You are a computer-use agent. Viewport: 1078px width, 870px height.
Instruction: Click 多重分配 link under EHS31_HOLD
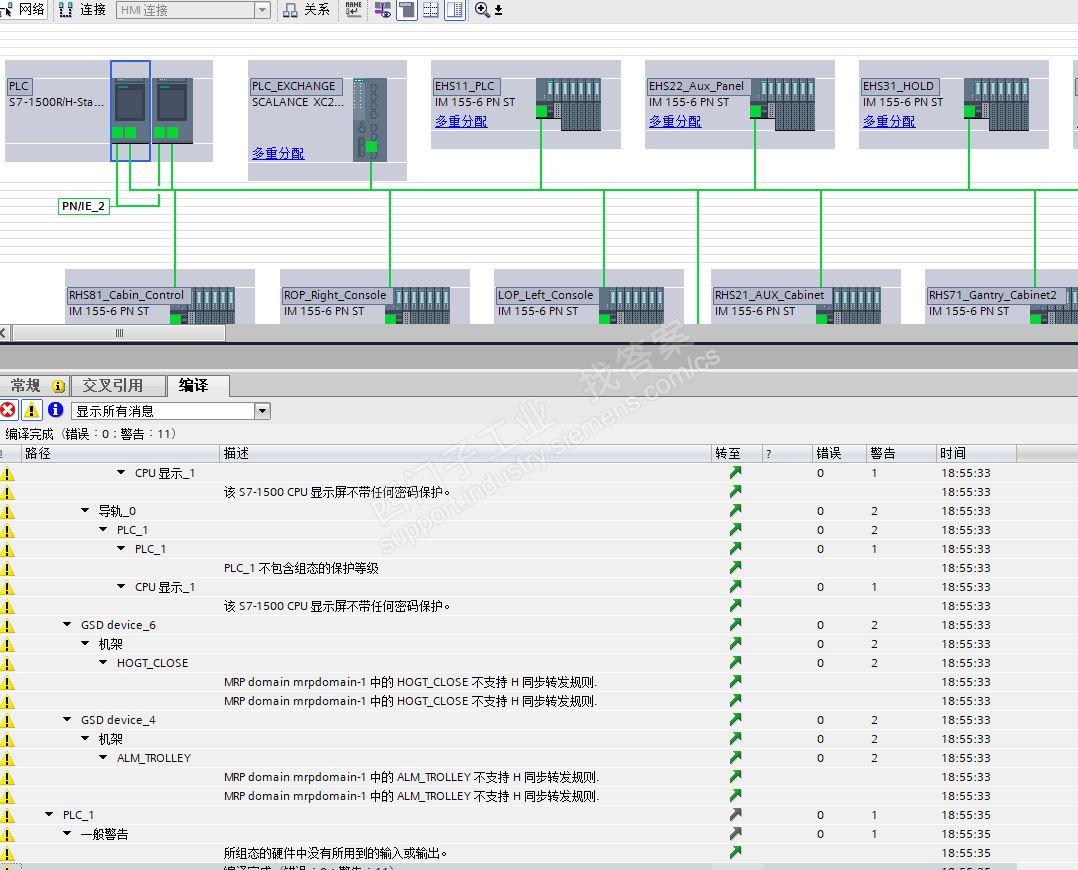[x=888, y=121]
